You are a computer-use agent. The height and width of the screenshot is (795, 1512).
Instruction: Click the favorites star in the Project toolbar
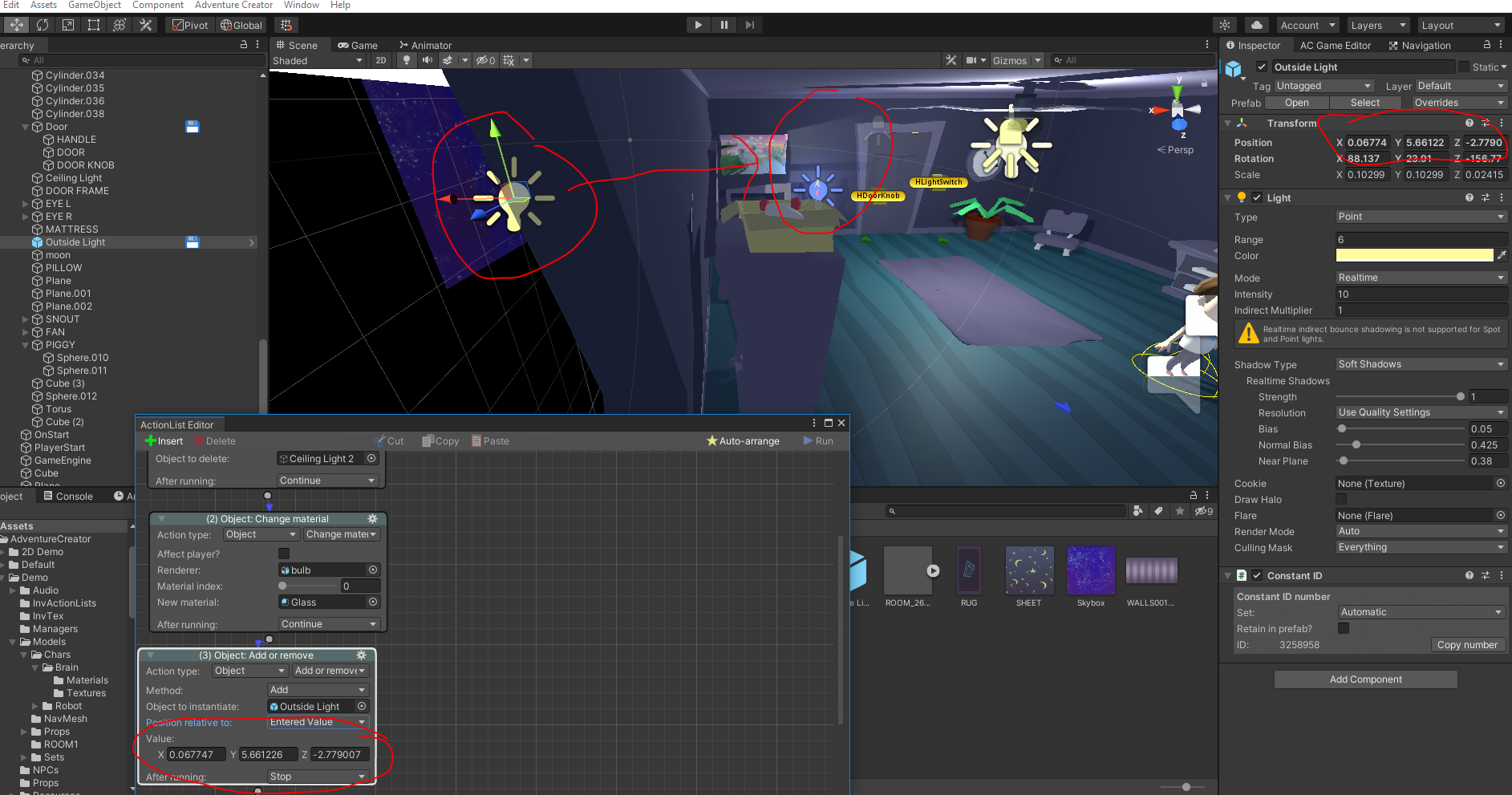coord(1179,511)
